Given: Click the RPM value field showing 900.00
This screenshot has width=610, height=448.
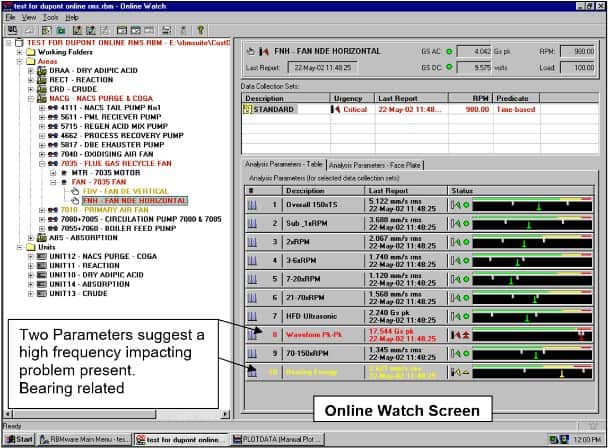Looking at the screenshot, I should pos(578,51).
